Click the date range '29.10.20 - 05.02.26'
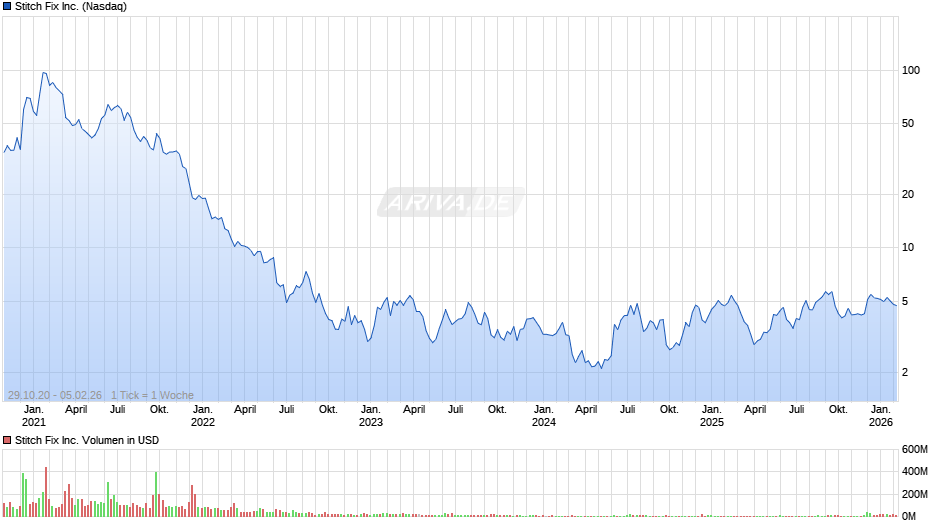The height and width of the screenshot is (526, 940). (x=55, y=395)
